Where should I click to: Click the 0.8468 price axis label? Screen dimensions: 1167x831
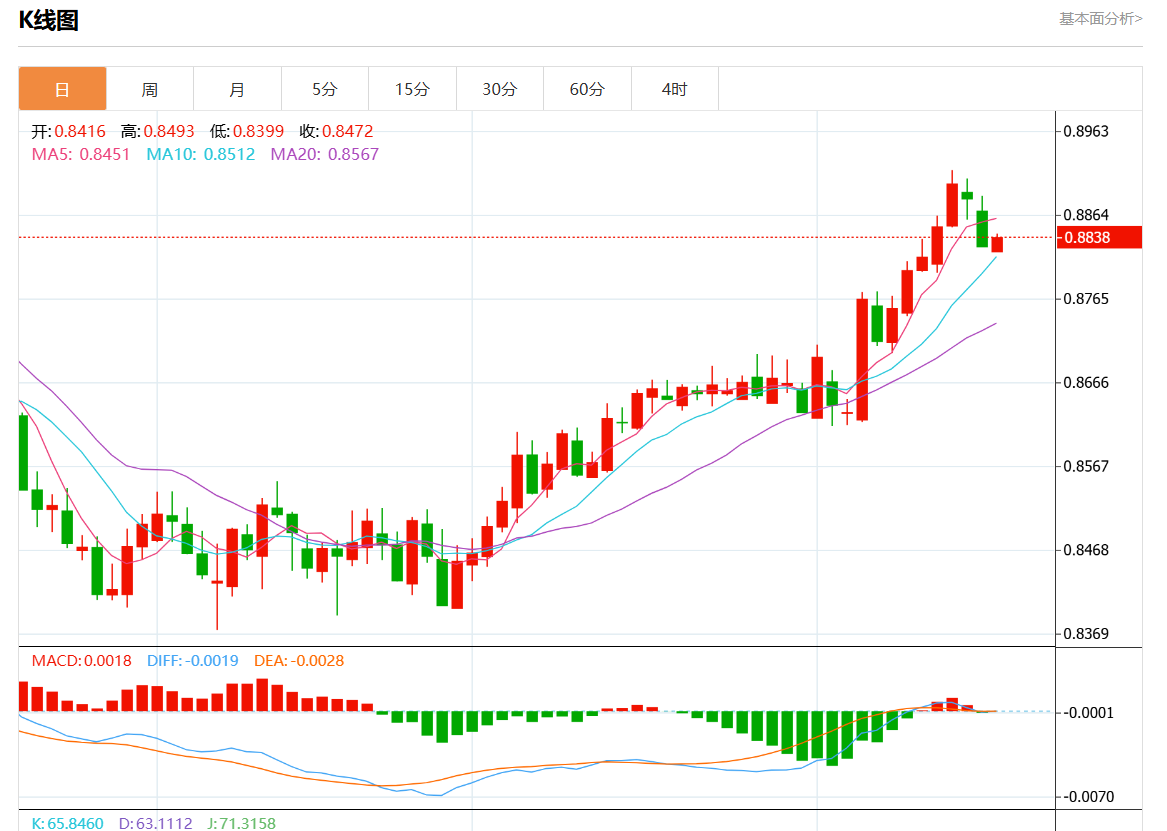(1086, 550)
